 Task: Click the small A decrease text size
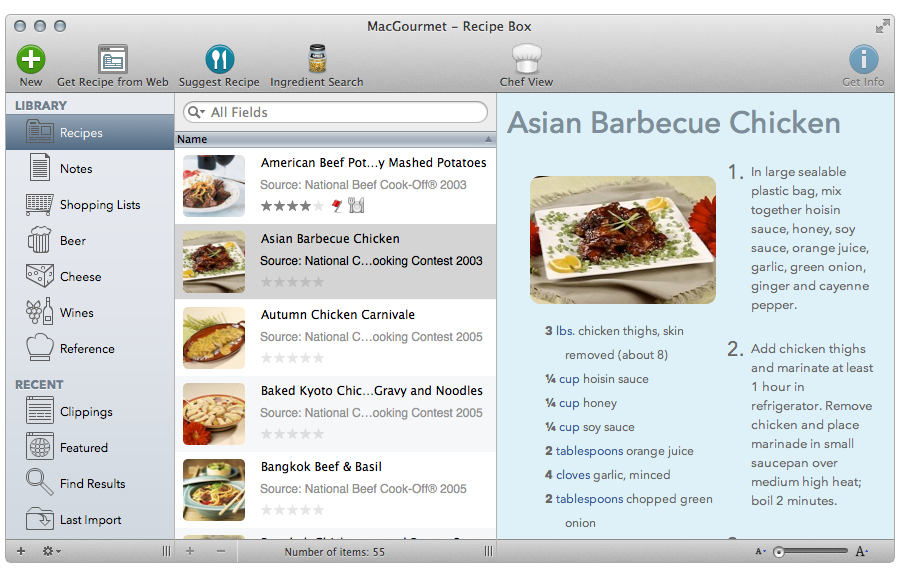[760, 551]
